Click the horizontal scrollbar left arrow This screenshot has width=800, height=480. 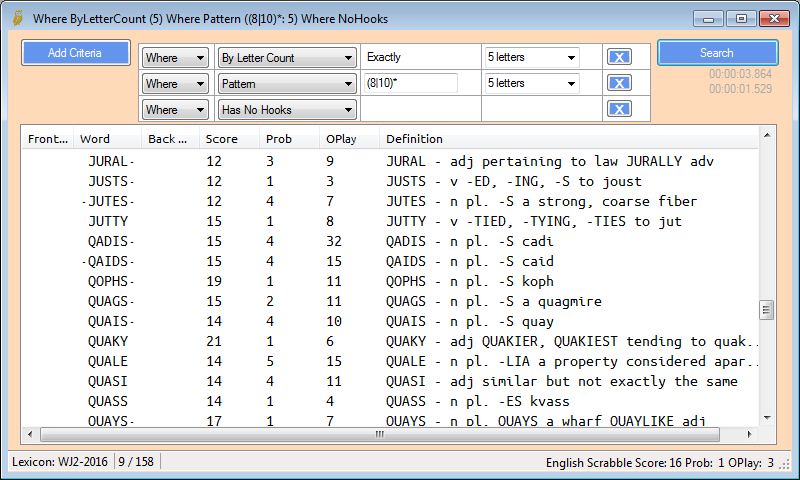click(30, 435)
